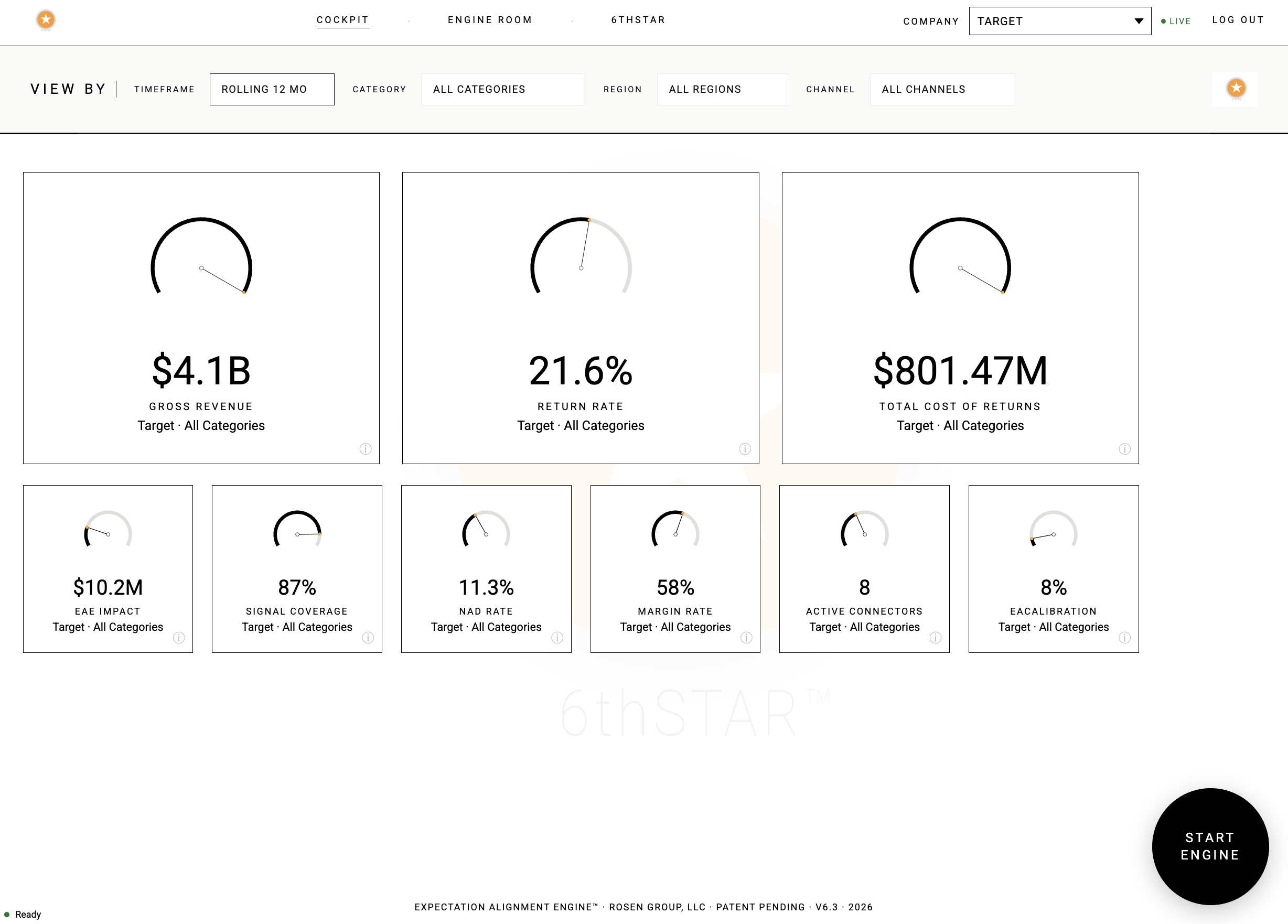Show info for Signal Coverage card
This screenshot has width=1288, height=924.
[368, 637]
